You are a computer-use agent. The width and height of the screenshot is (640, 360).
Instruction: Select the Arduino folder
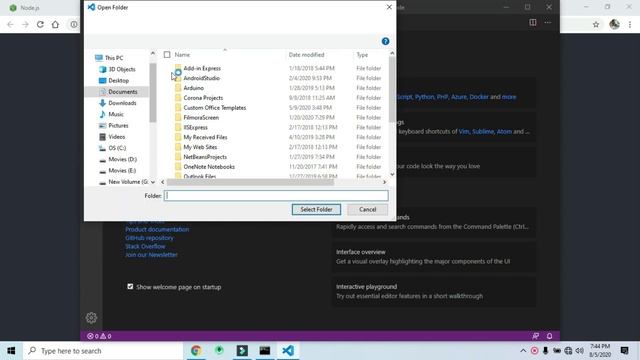click(x=193, y=88)
